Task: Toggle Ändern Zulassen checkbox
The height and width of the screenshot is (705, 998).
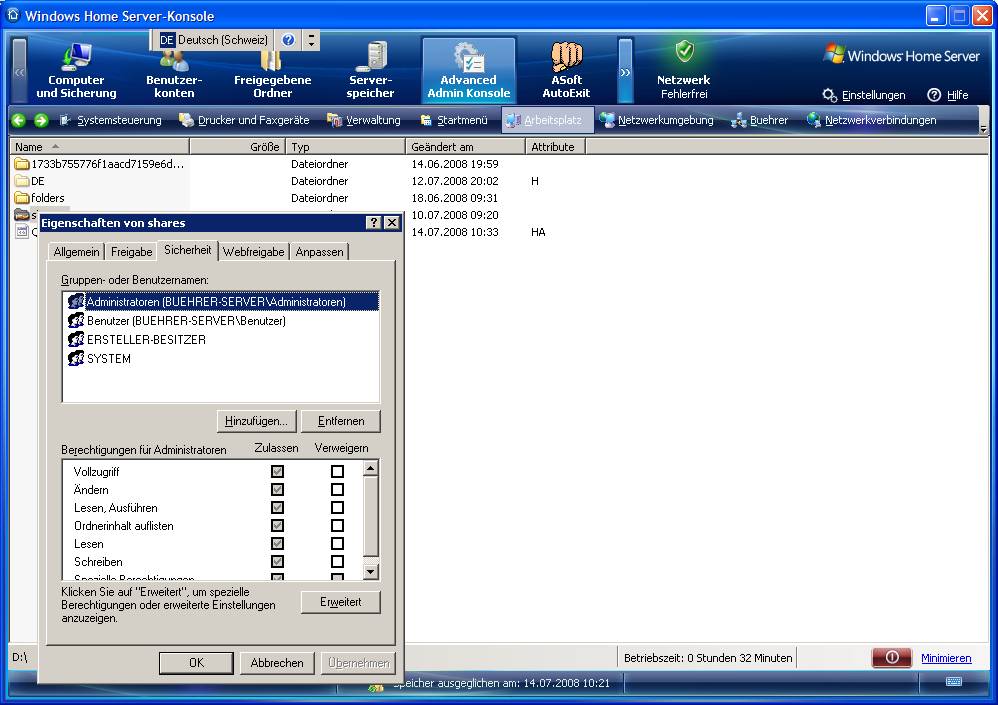Action: [x=277, y=489]
